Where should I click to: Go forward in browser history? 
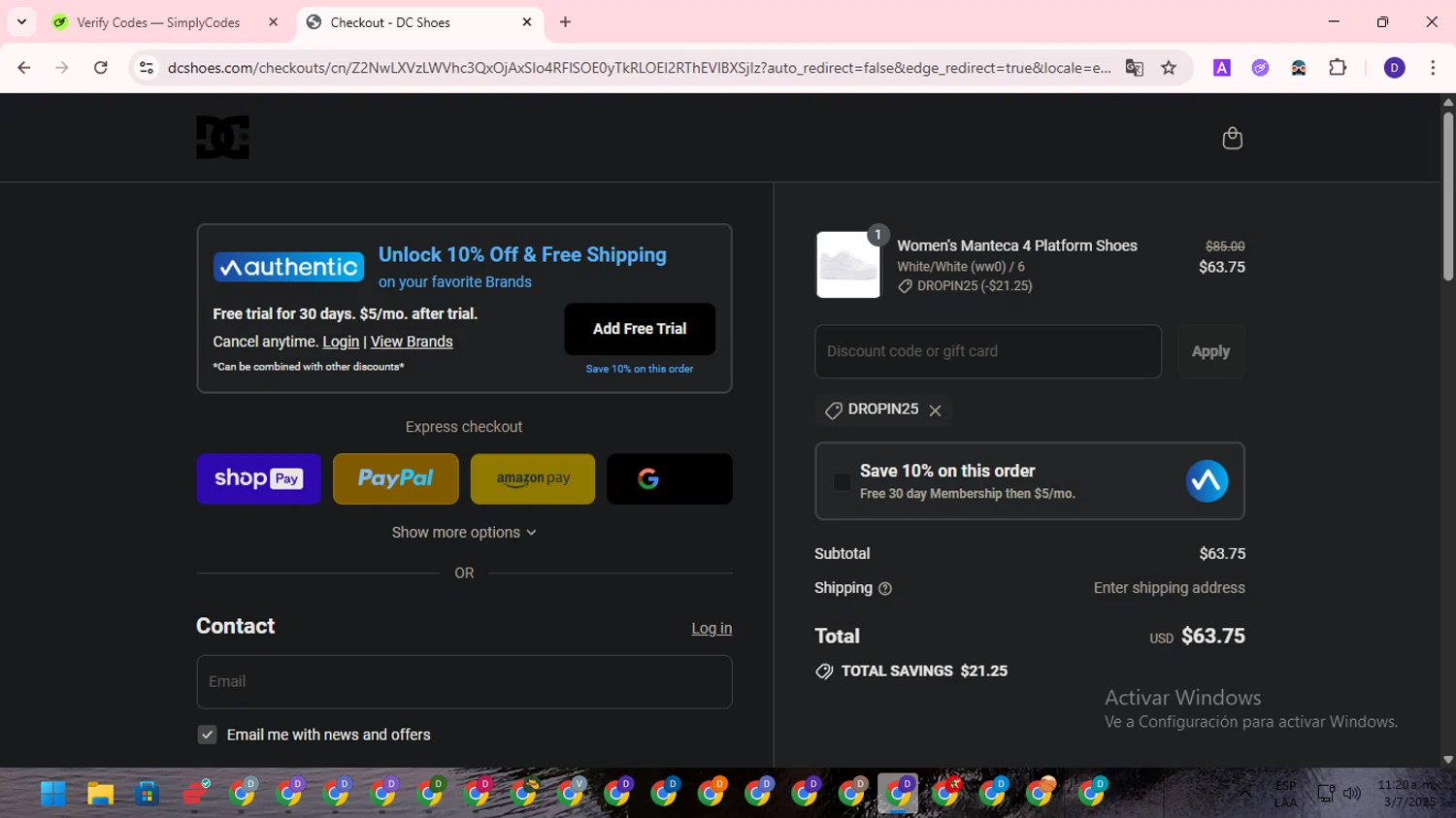pos(62,67)
